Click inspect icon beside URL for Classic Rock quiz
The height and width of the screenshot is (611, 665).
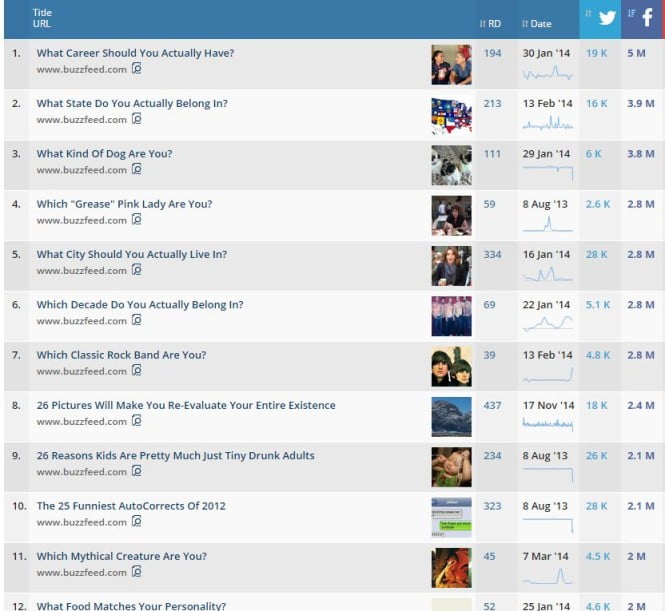(x=137, y=371)
